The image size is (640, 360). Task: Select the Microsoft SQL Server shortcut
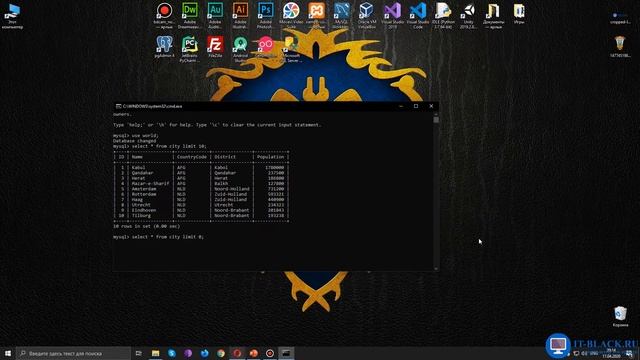tap(291, 49)
